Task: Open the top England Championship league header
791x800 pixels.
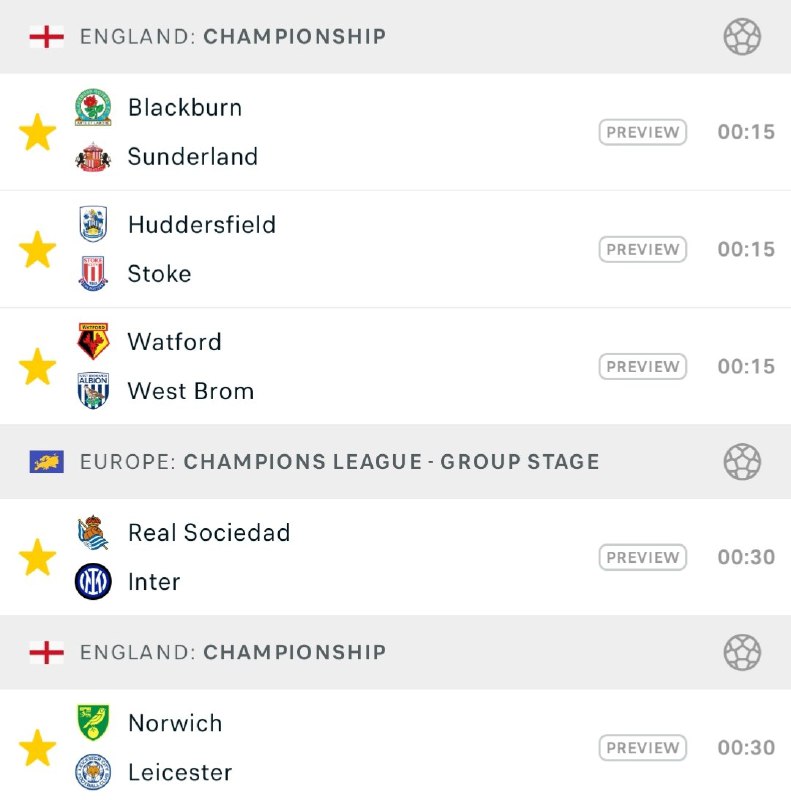Action: (x=232, y=37)
